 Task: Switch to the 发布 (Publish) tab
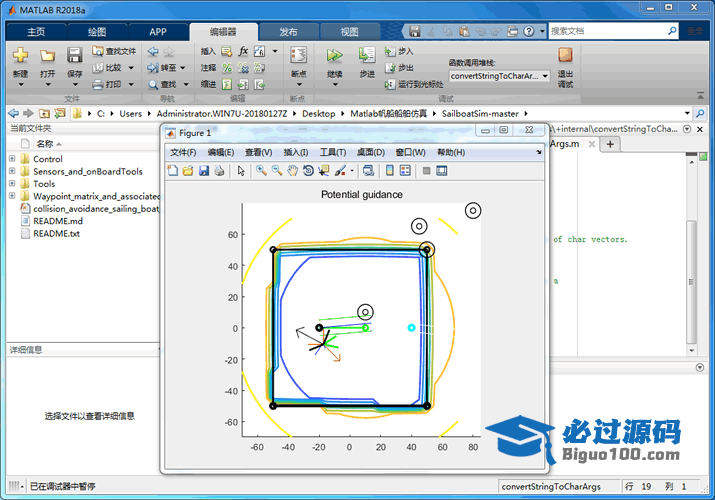point(288,31)
